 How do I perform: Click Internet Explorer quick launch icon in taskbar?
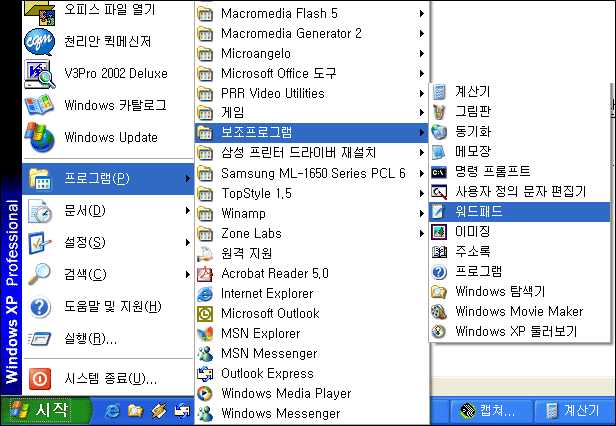(113, 411)
